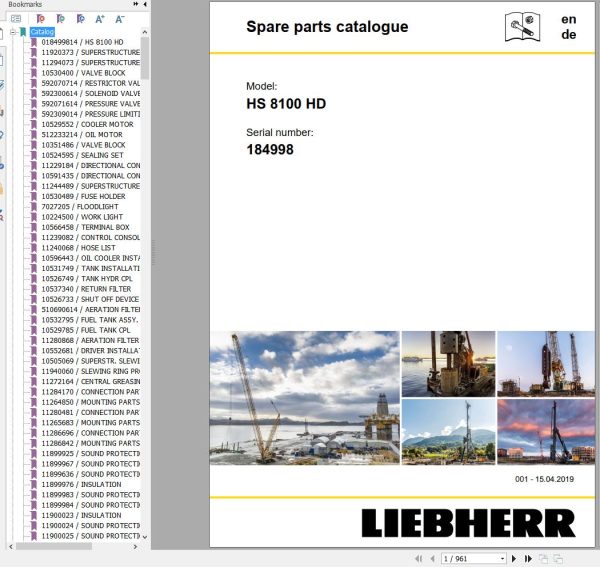This screenshot has height=567, width=600.
Task: Open bookmark 018499814 / HS 8100 HD
Action: tap(82, 42)
